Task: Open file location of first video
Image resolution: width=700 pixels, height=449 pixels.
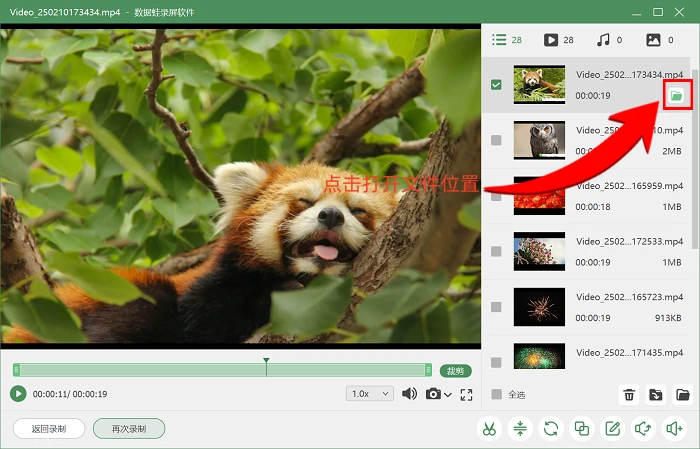Action: (677, 95)
